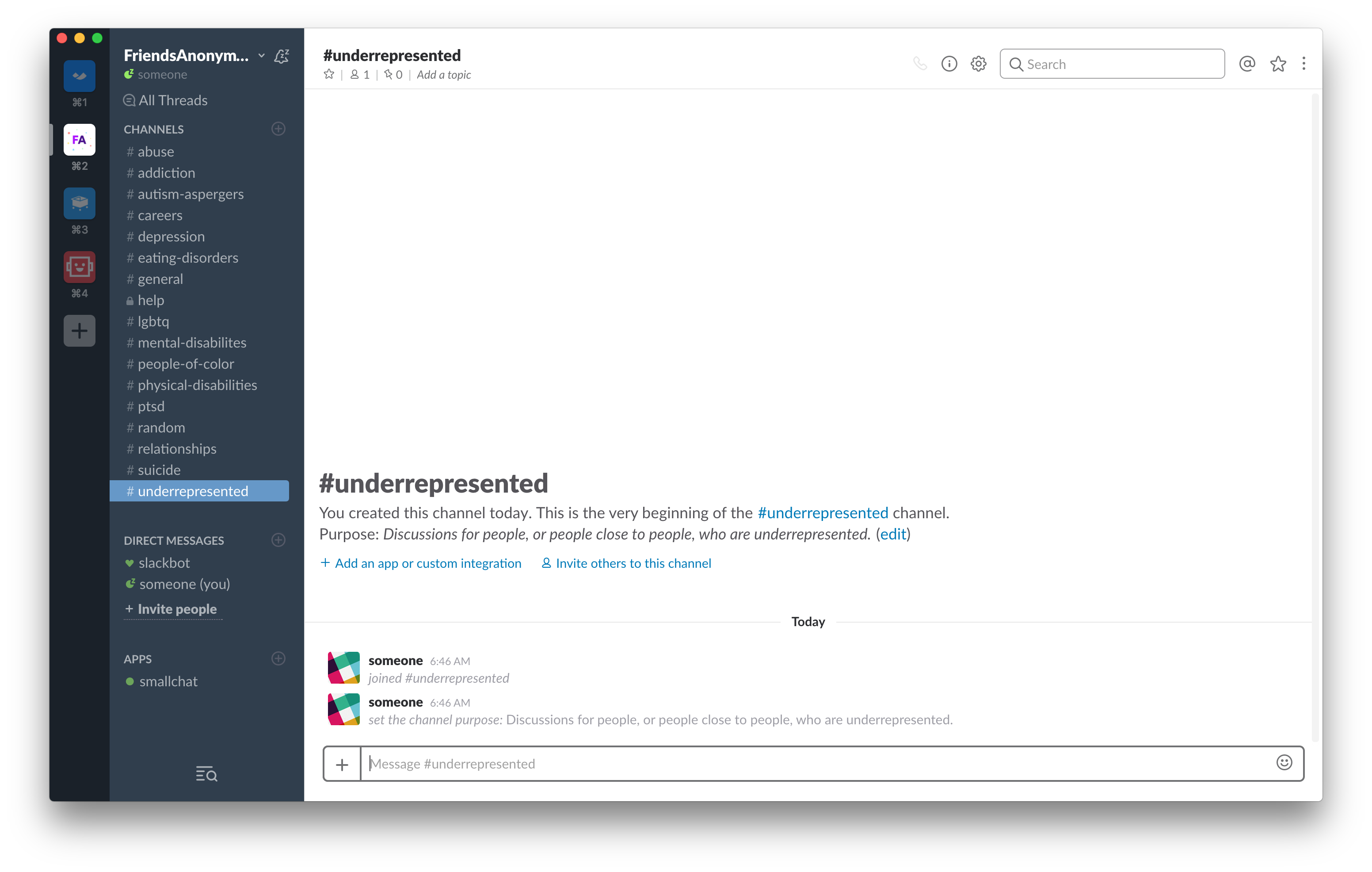
Task: Expand the FriendsAnonym workspace menu chevron
Action: coord(262,55)
